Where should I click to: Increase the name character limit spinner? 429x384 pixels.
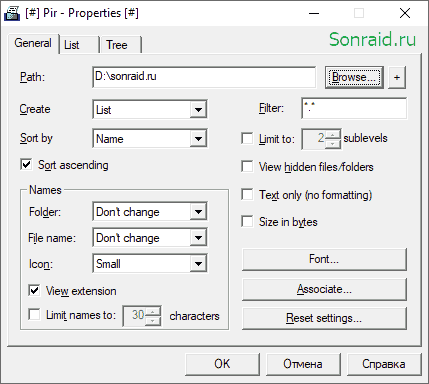(153, 311)
